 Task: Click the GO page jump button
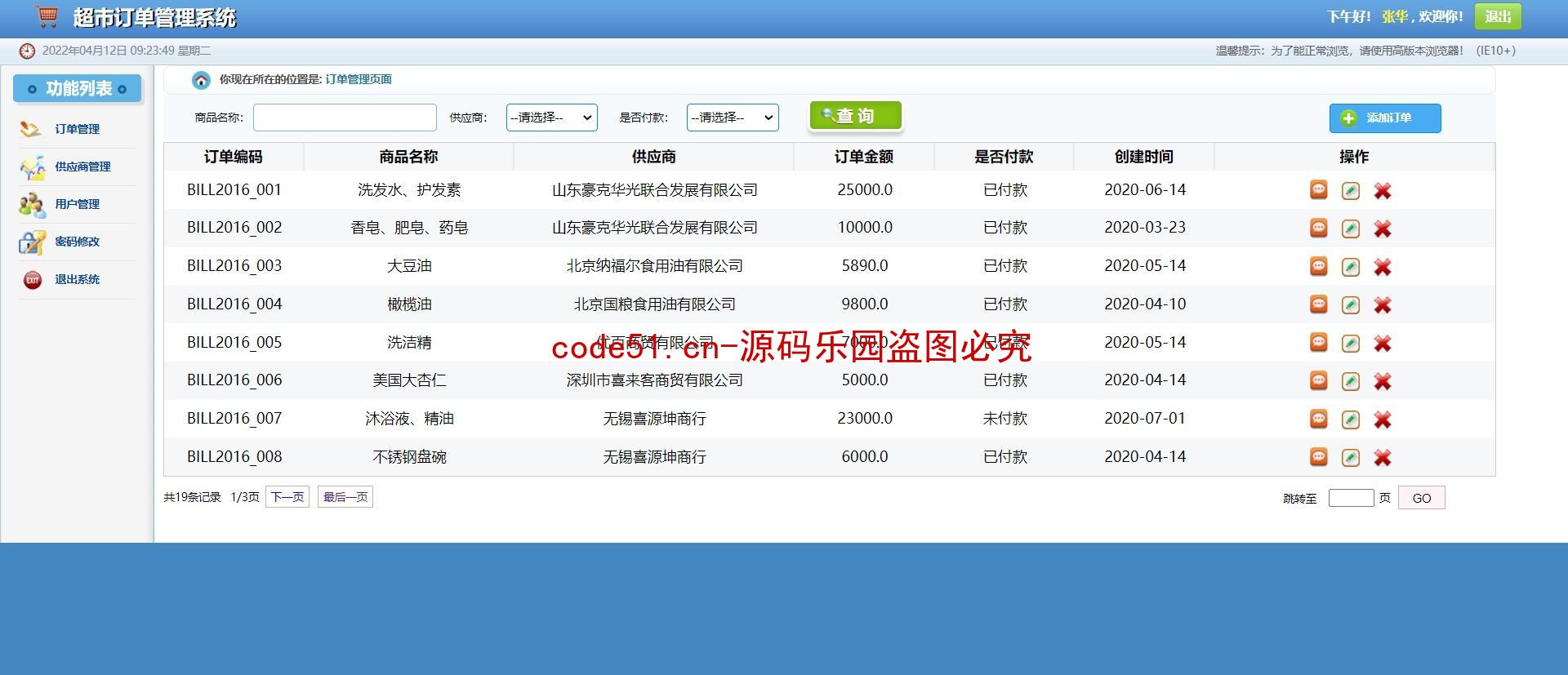tap(1422, 498)
